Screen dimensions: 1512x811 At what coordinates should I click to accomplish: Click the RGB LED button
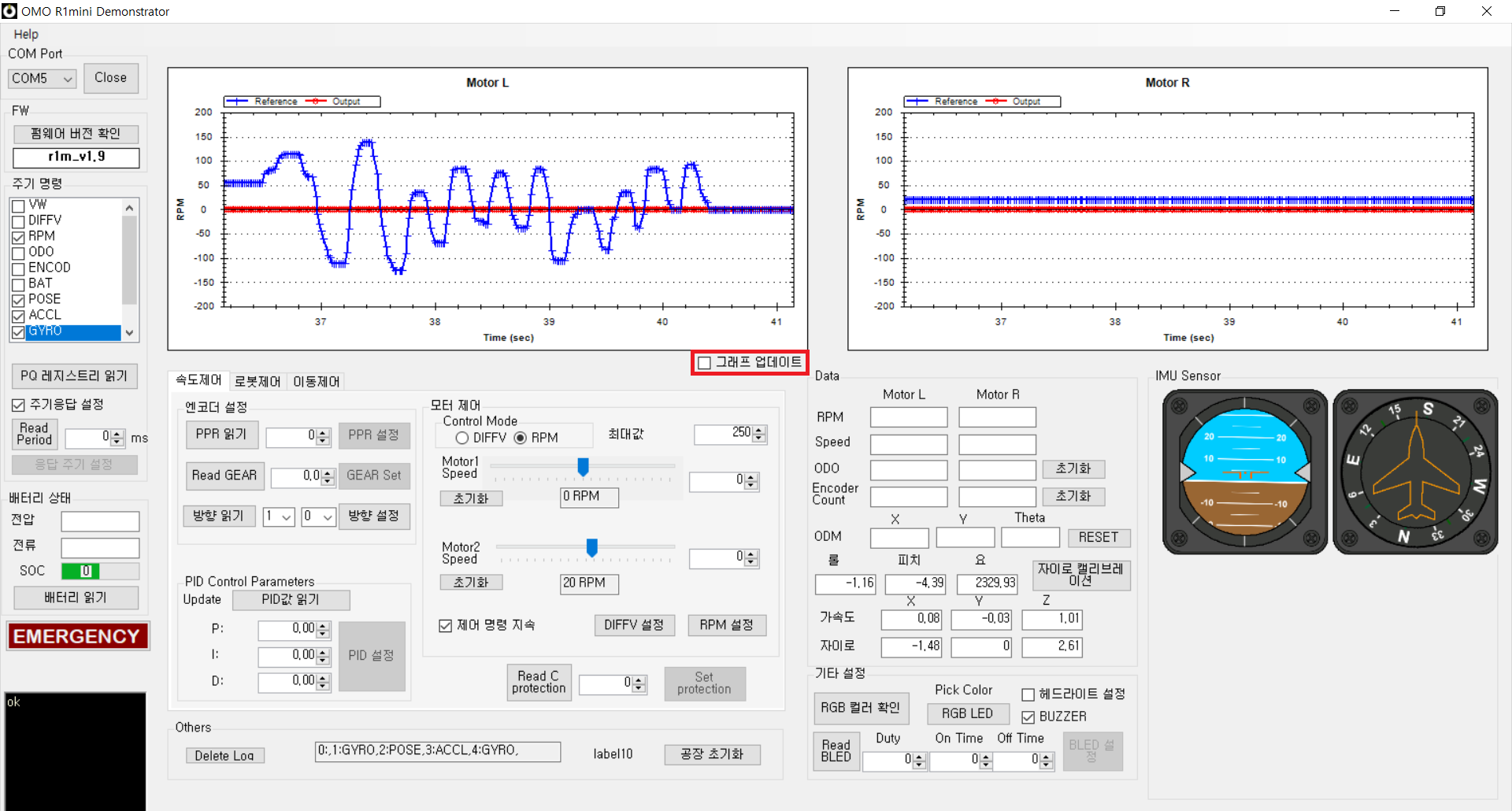967,713
